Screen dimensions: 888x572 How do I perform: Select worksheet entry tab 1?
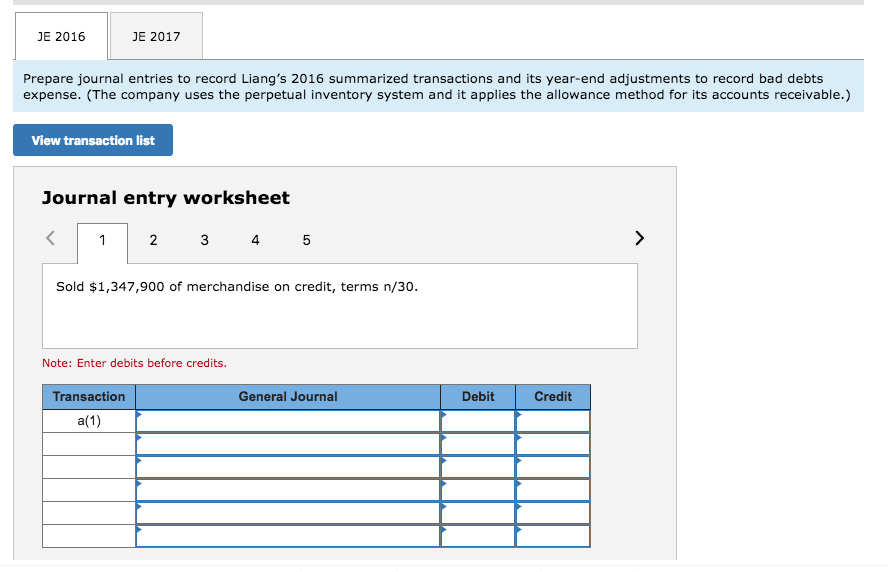pos(103,242)
